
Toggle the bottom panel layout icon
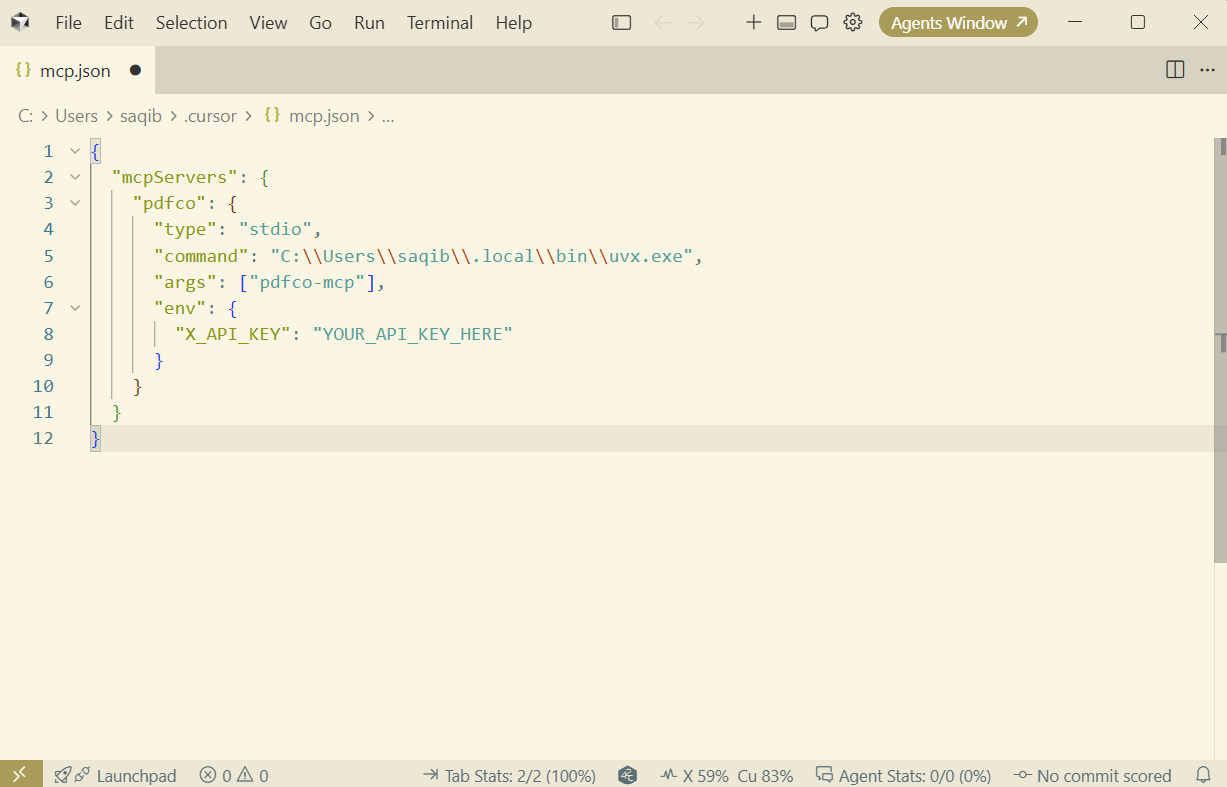click(787, 22)
